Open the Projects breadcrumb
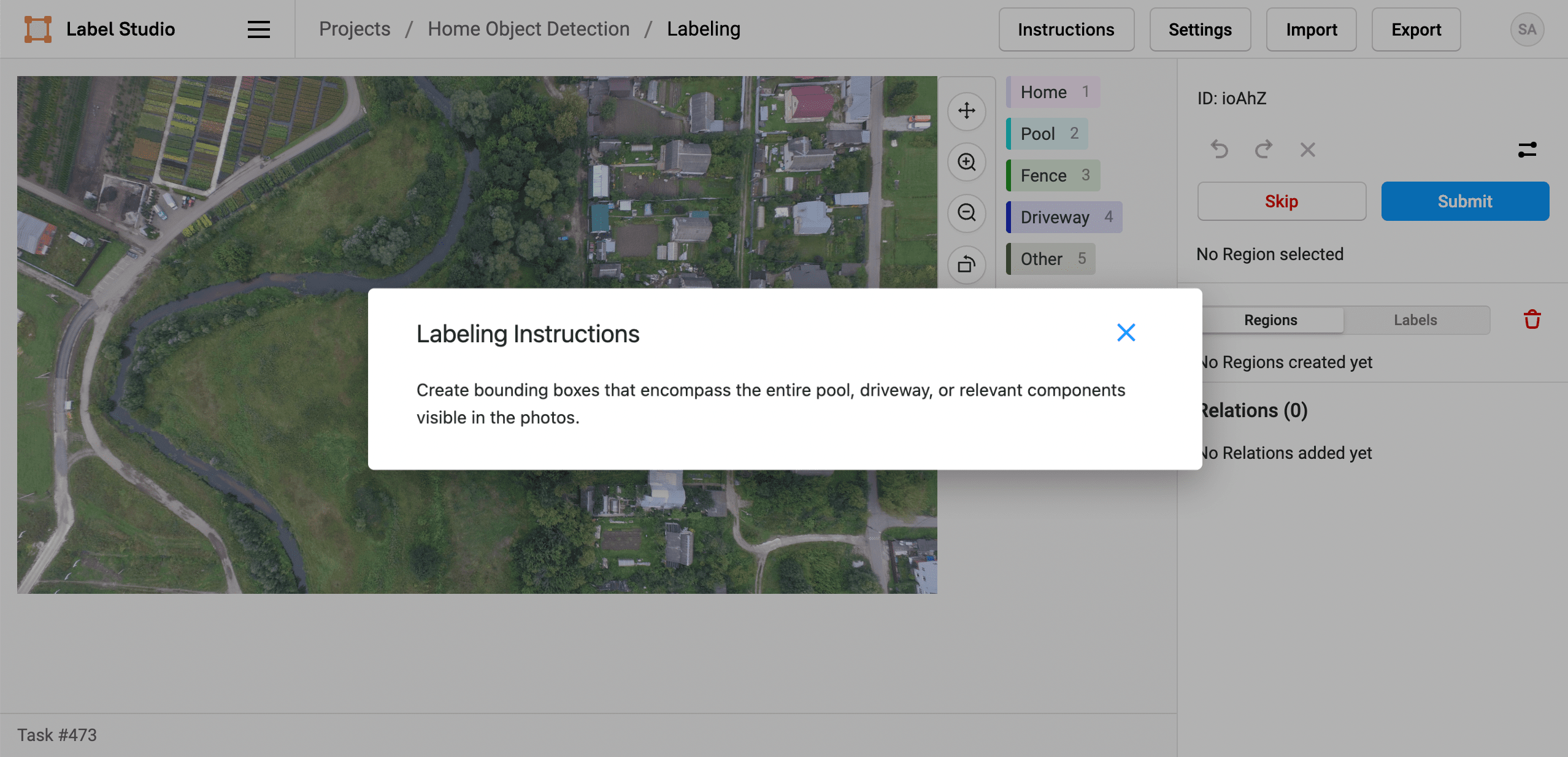 click(355, 28)
